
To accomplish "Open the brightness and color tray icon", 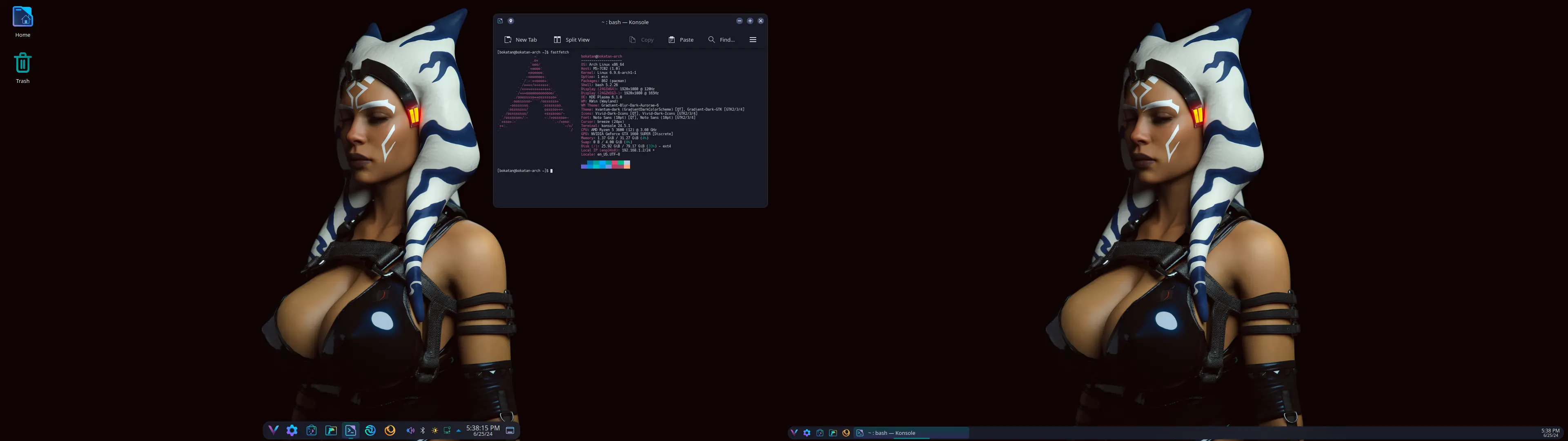I will pyautogui.click(x=434, y=430).
